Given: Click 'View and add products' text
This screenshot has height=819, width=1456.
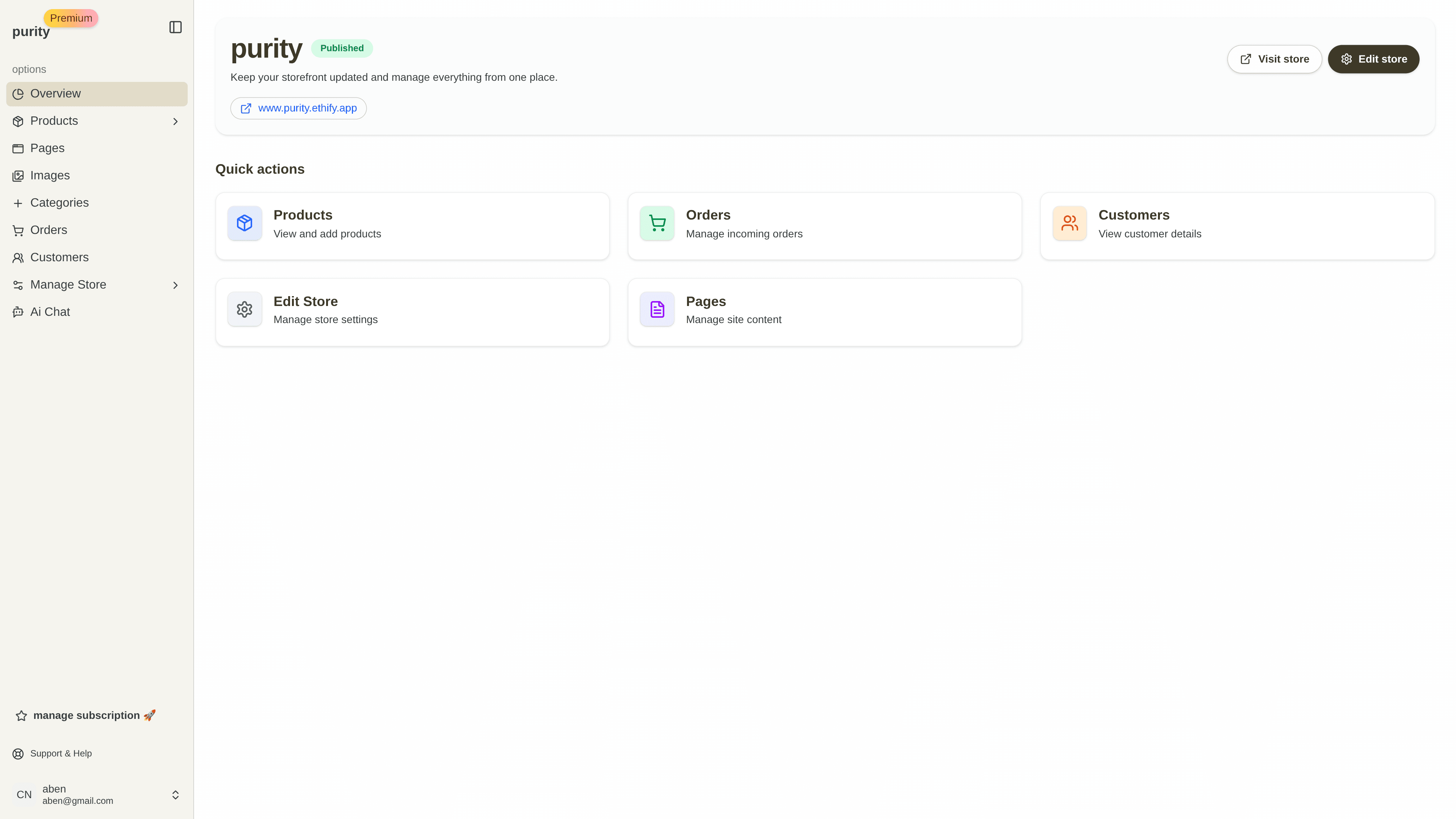Looking at the screenshot, I should click(327, 234).
